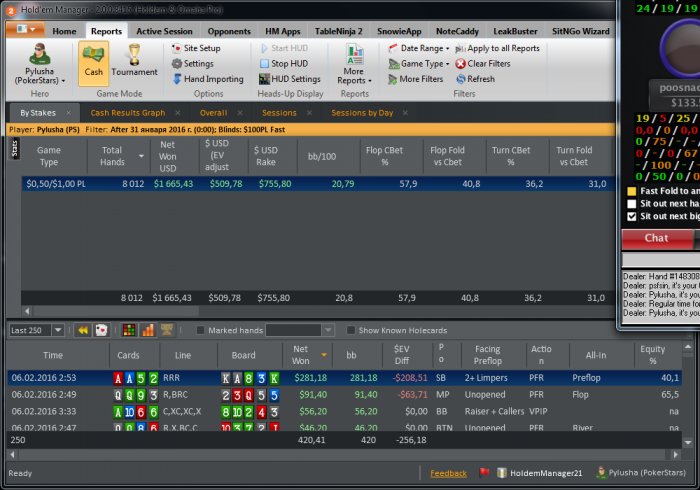Click the hand replayer rewind icon

tap(83, 330)
